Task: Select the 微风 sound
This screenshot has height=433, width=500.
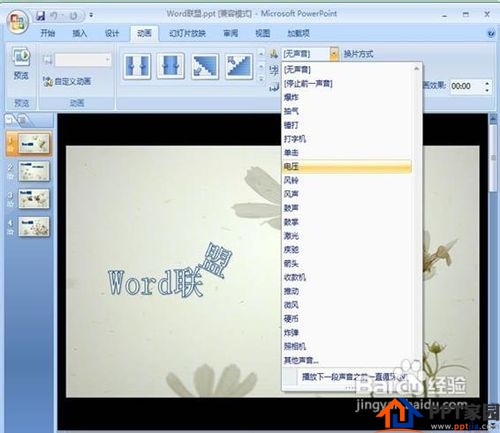Action: pyautogui.click(x=347, y=305)
